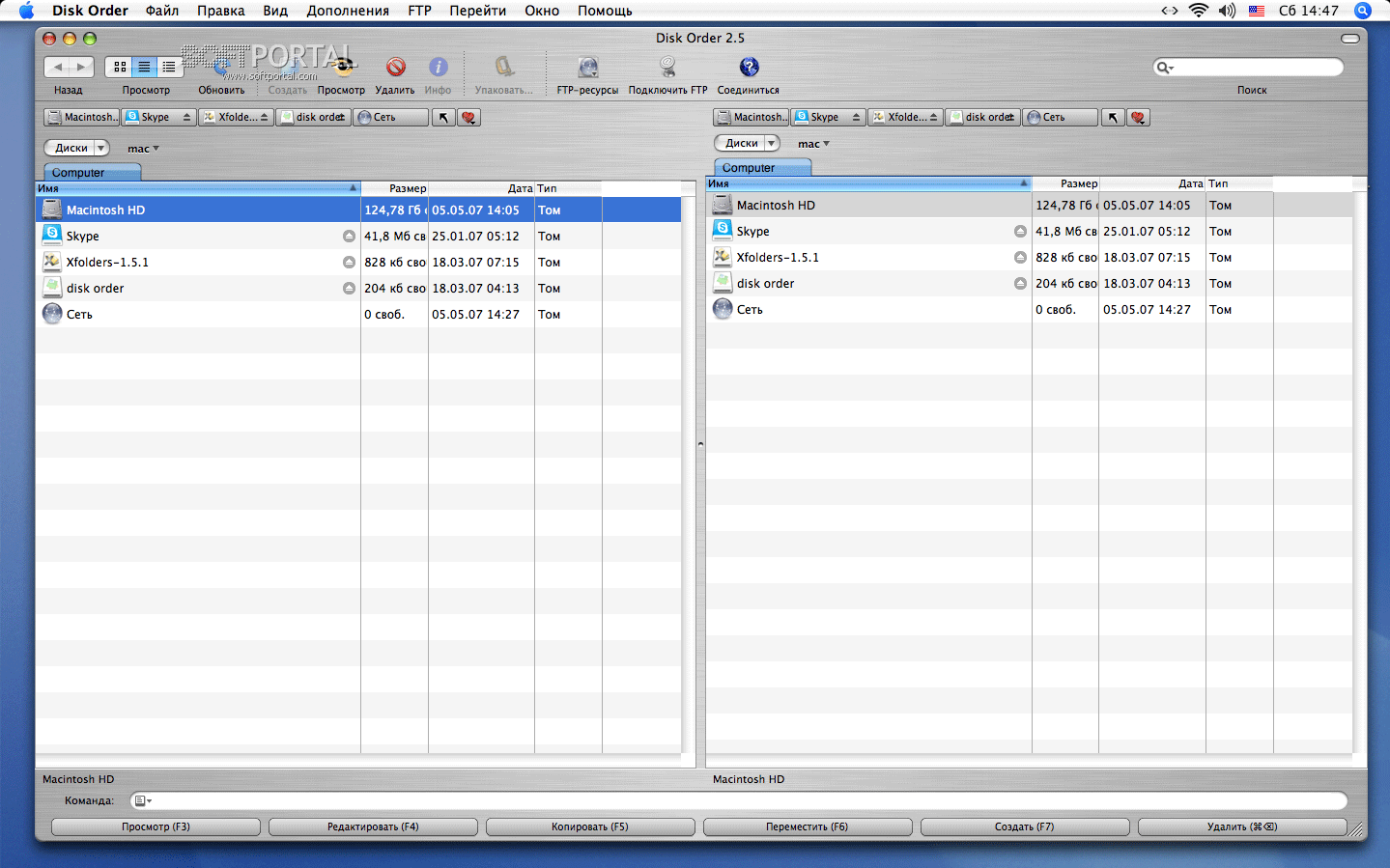Click Сеть drive button in left drive bar
Viewport: 1390px width, 868px height.
coord(390,117)
